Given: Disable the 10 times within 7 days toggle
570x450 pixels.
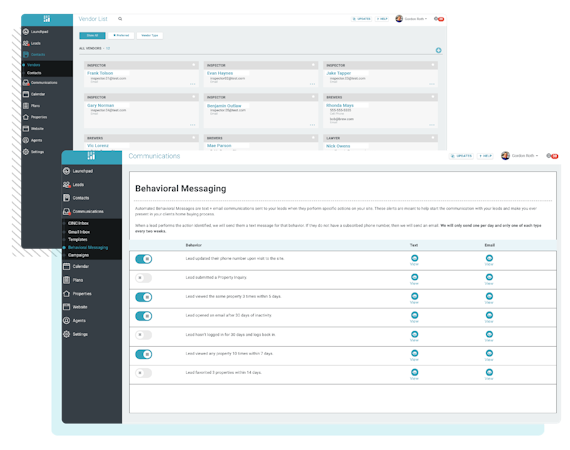Looking at the screenshot, I should 144,354.
